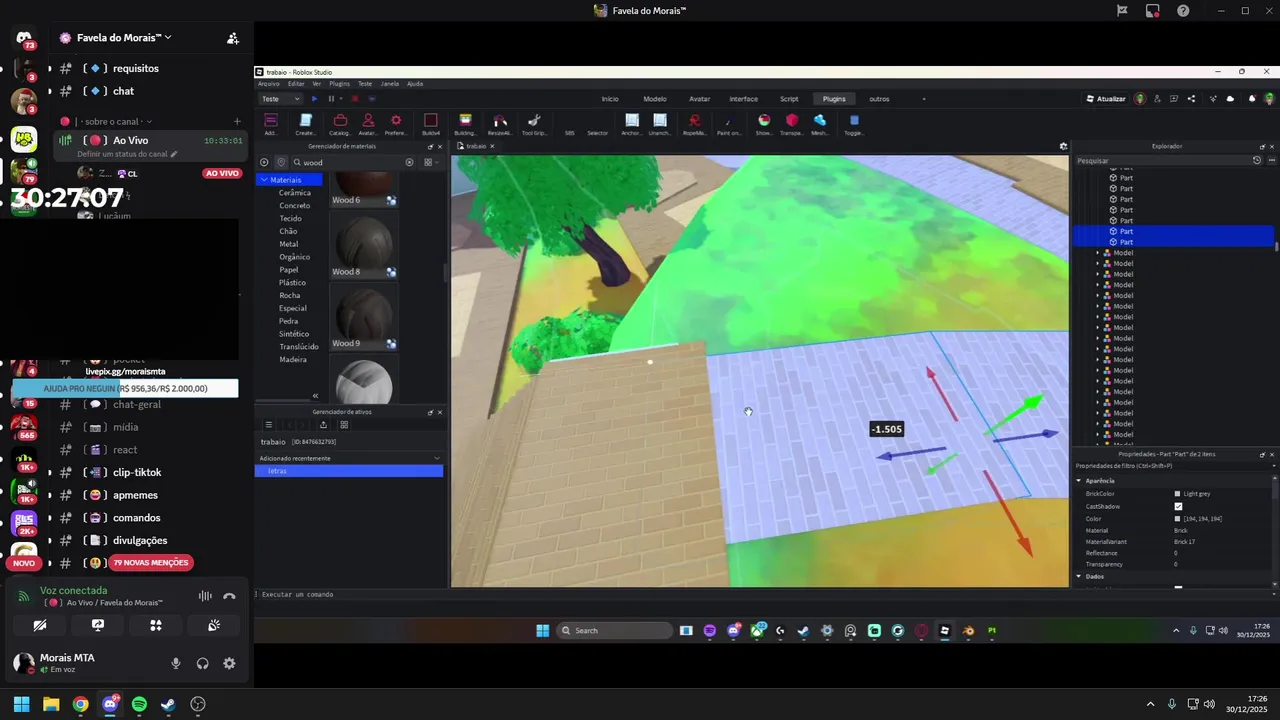The width and height of the screenshot is (1280, 720).
Task: Open Discord user settings gear
Action: [229, 663]
